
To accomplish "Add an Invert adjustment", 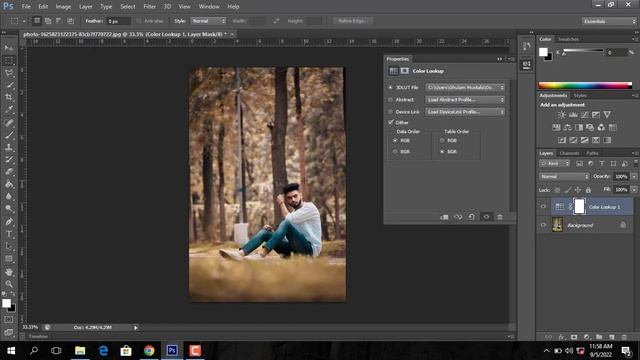I will pyautogui.click(x=562, y=140).
